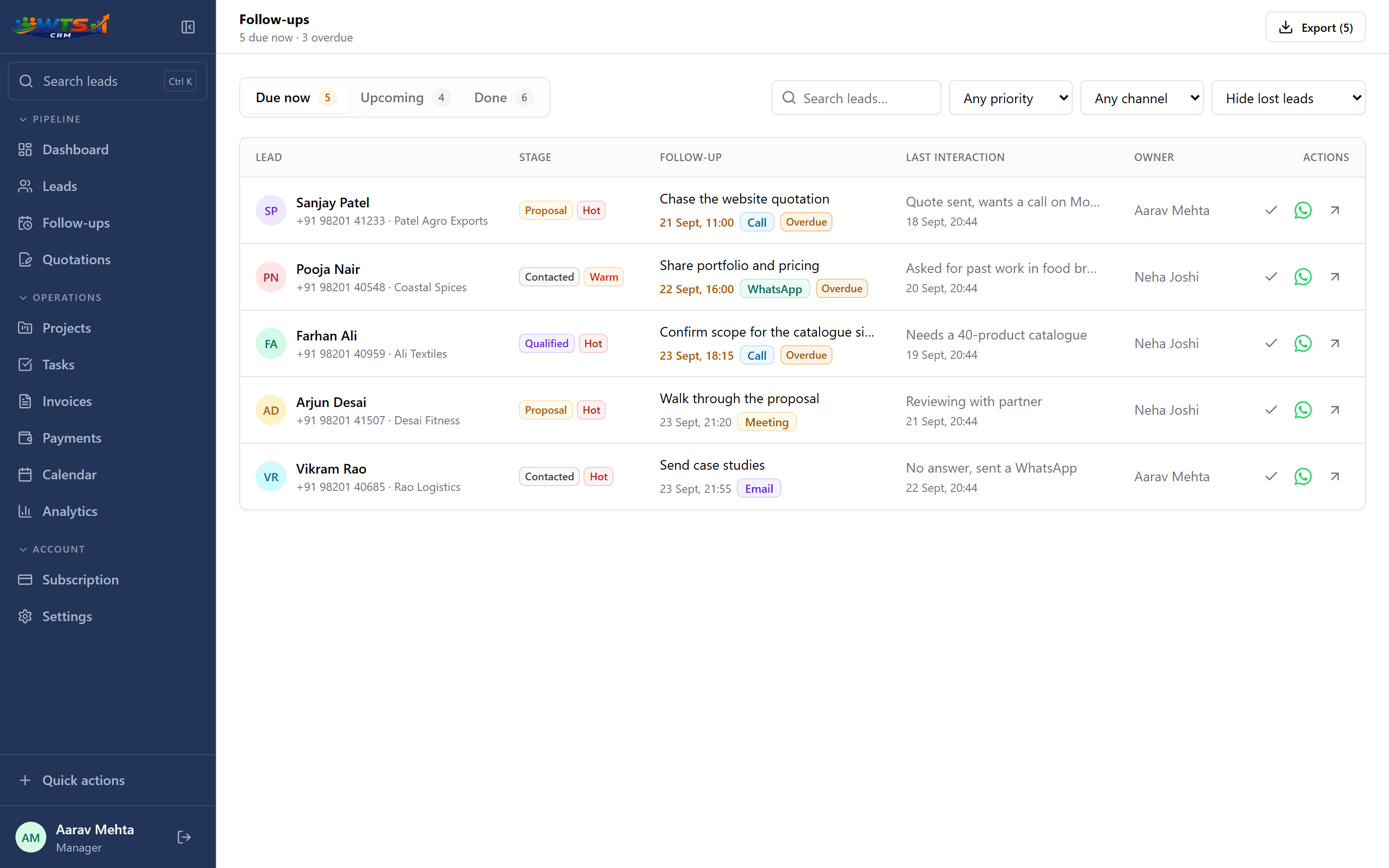The image size is (1389, 868).
Task: Click the SP avatar for Sanjay Patel
Action: [x=271, y=211]
